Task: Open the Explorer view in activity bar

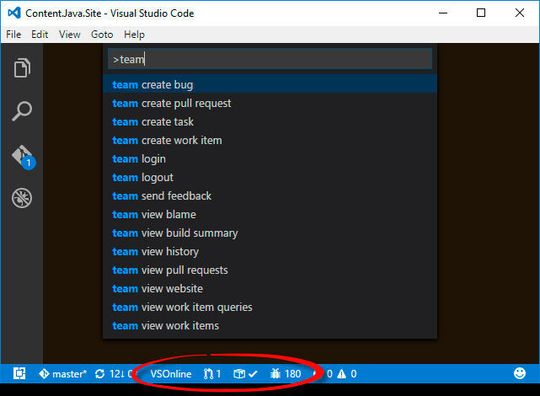Action: [22, 67]
